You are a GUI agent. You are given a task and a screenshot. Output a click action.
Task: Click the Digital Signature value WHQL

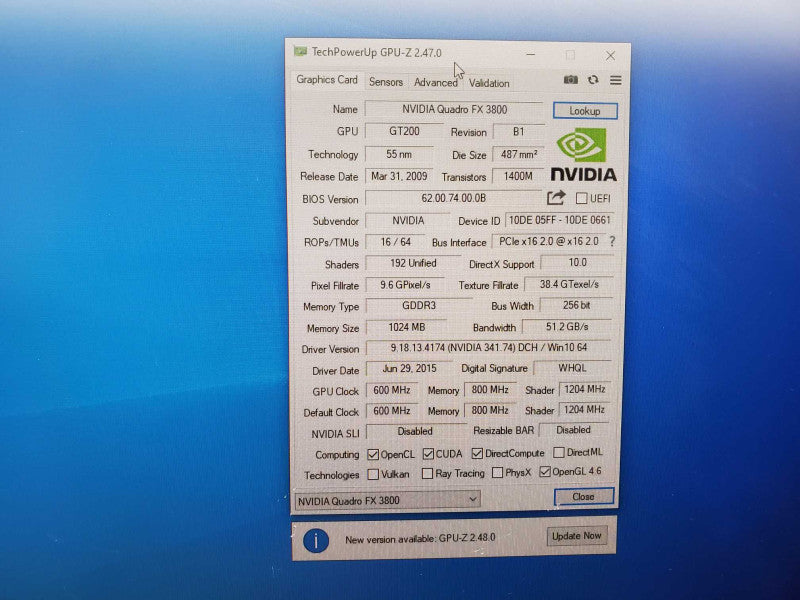572,368
